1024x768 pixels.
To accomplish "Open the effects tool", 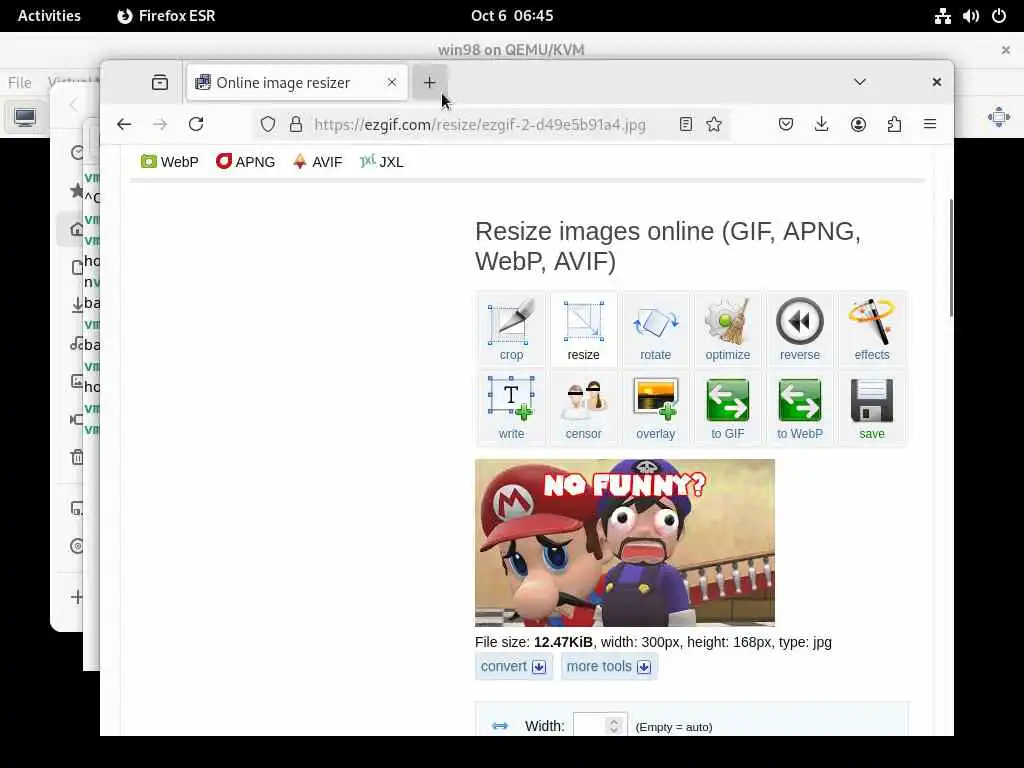I will click(872, 328).
